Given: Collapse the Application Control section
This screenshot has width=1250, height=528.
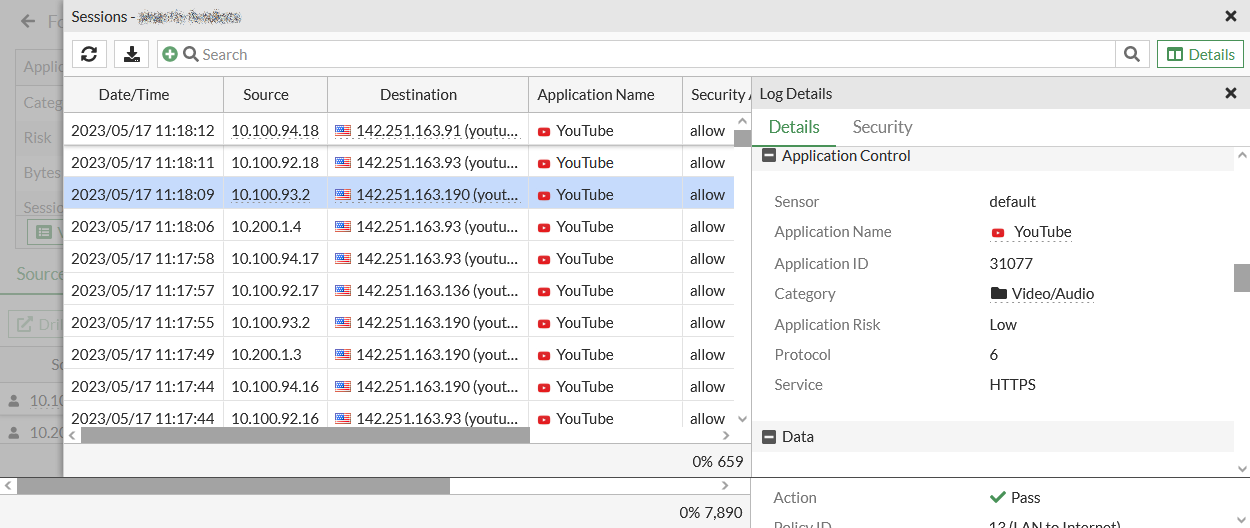Looking at the screenshot, I should (769, 156).
